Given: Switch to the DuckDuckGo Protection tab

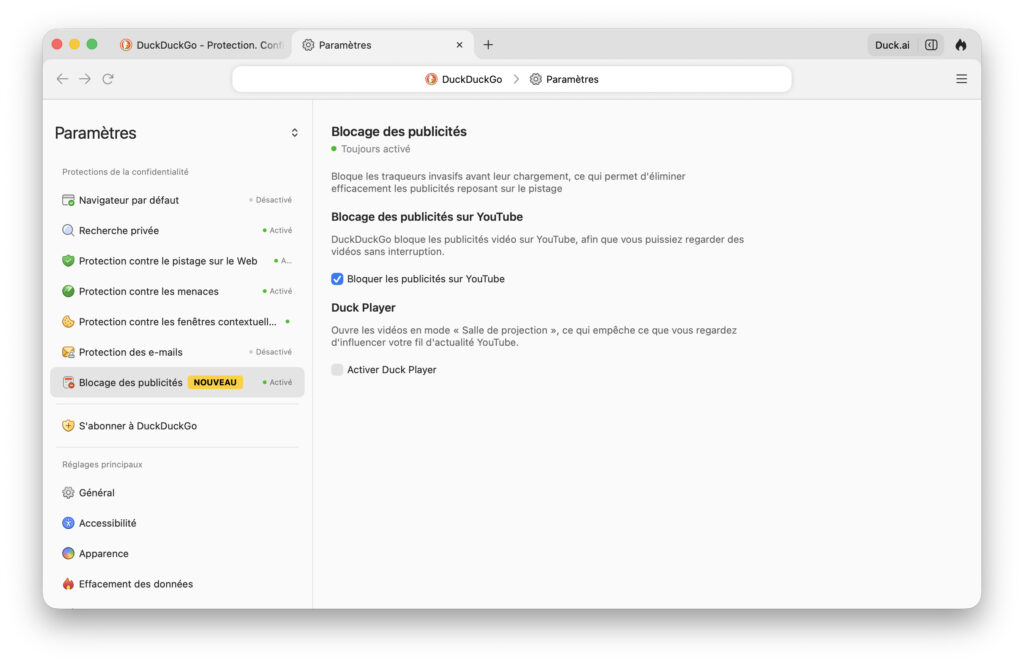Looking at the screenshot, I should pyautogui.click(x=202, y=45).
